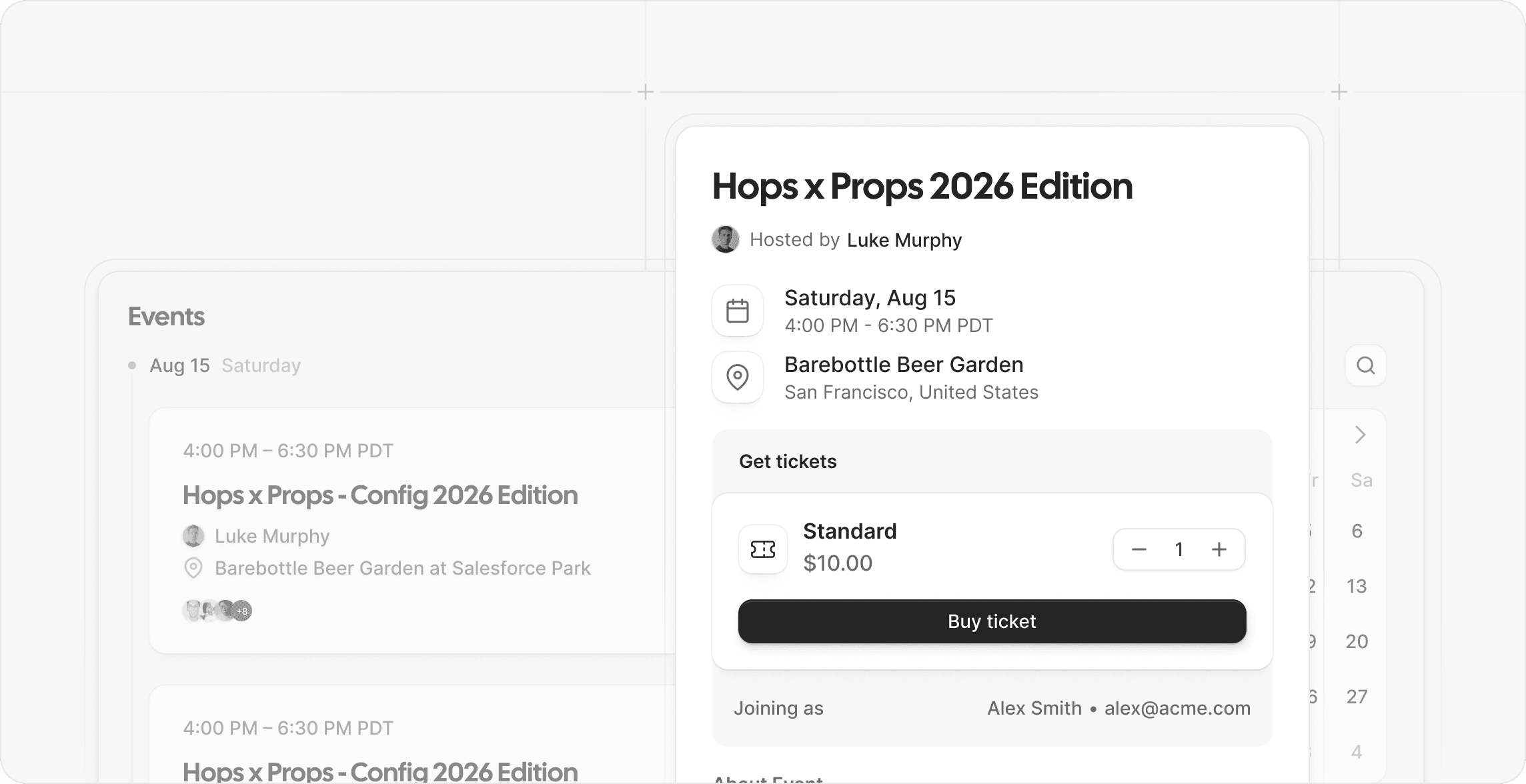Click the 'Aug 15' date in the Events timeline
Image resolution: width=1526 pixels, height=784 pixels.
pyautogui.click(x=179, y=365)
